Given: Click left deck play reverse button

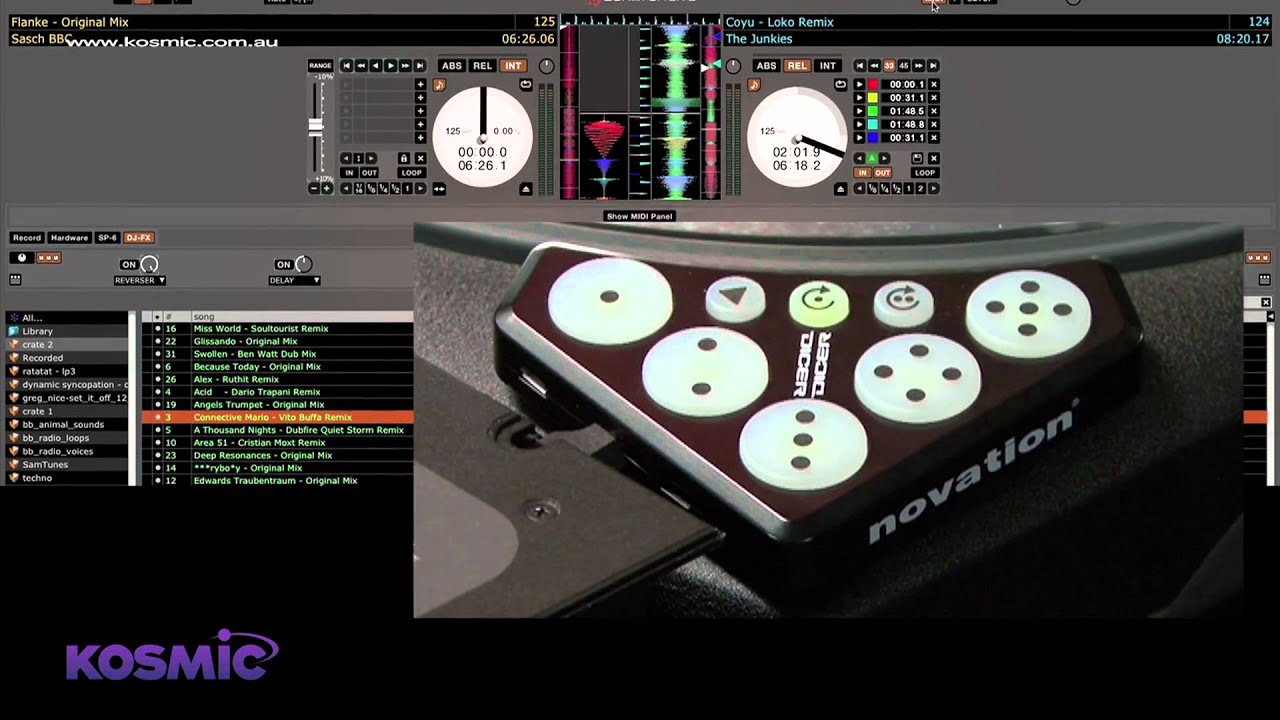Looking at the screenshot, I should (376, 66).
